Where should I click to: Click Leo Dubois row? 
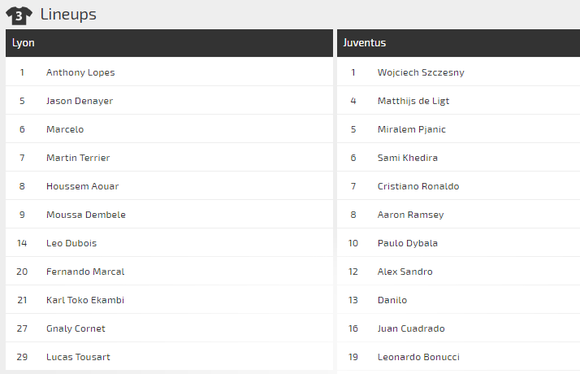pyautogui.click(x=169, y=243)
